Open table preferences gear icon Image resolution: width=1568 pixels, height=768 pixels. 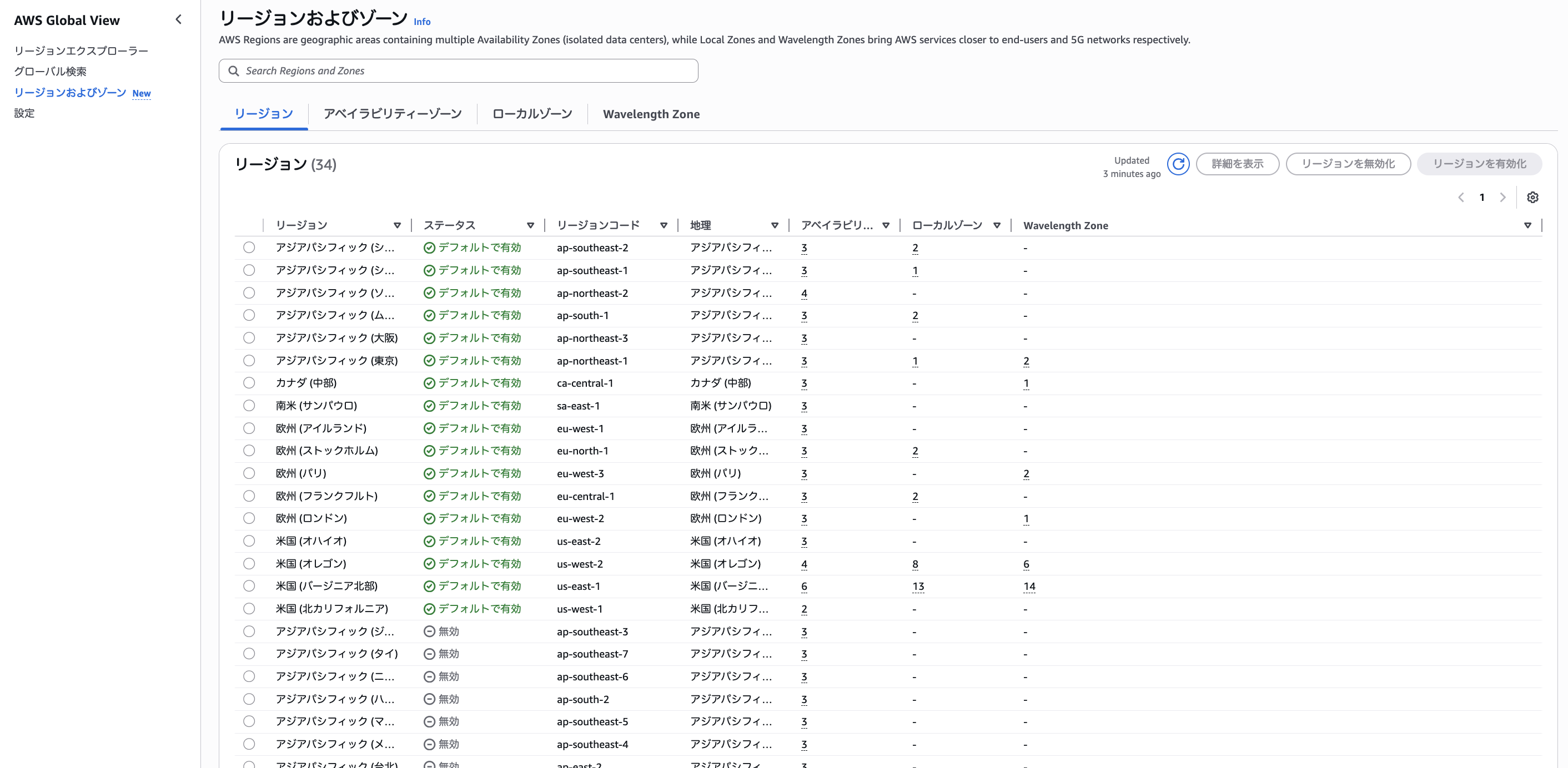1532,197
